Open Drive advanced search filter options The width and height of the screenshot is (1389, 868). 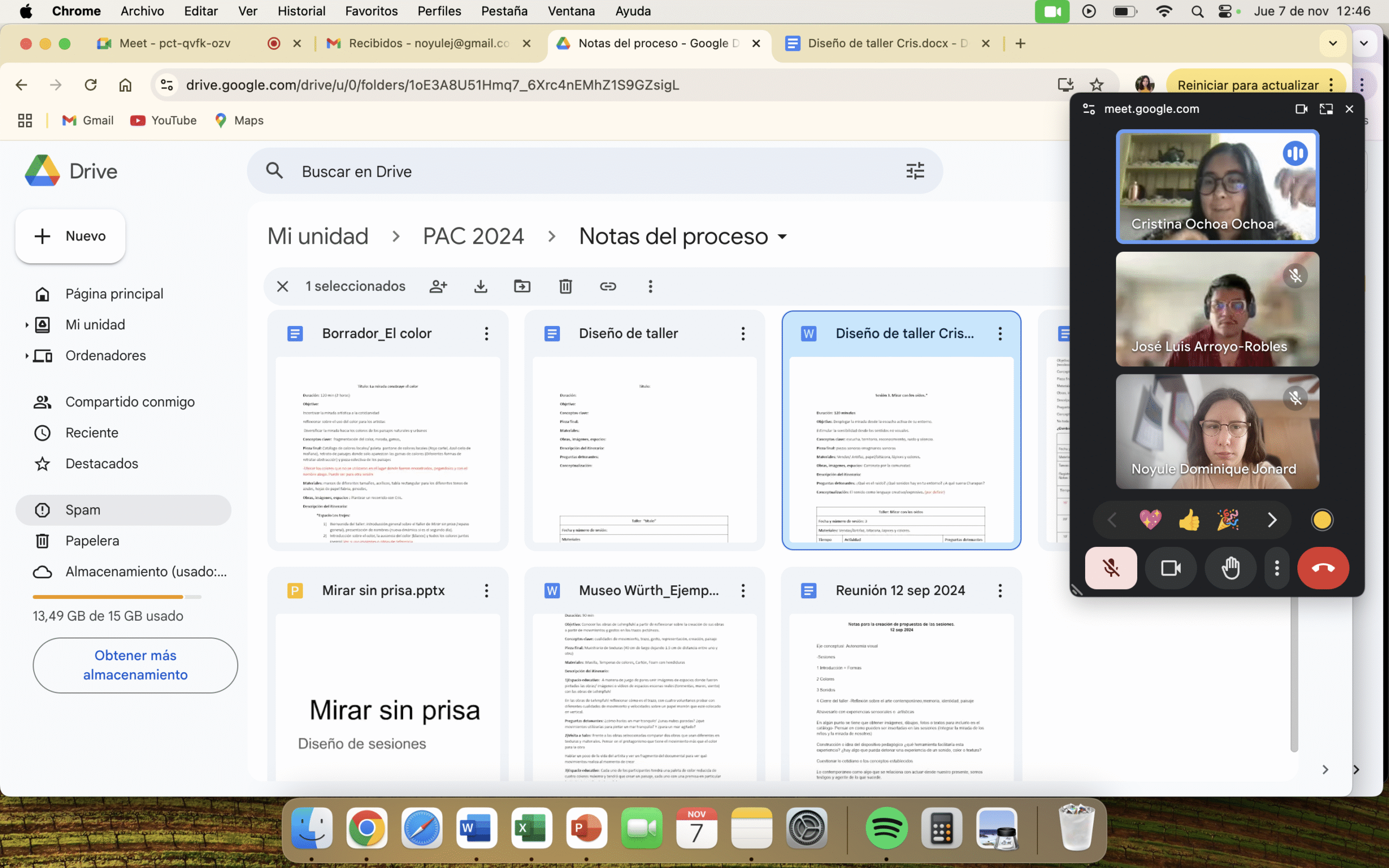point(915,171)
